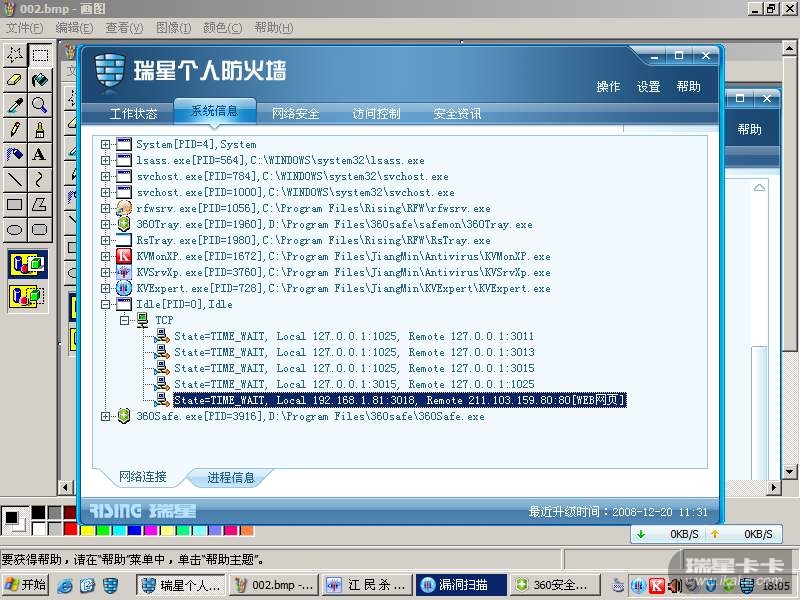Select the airbrush spray tool

15,154
